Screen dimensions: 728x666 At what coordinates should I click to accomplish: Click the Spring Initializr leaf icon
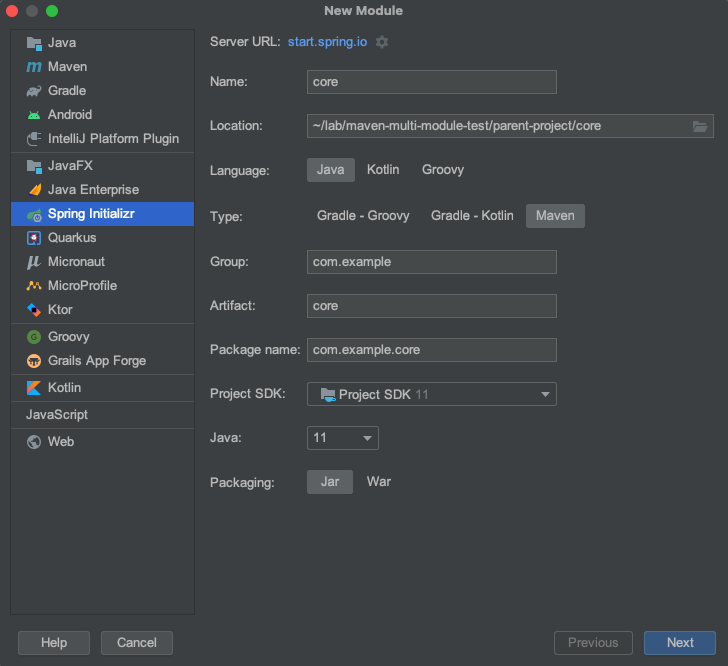34,215
